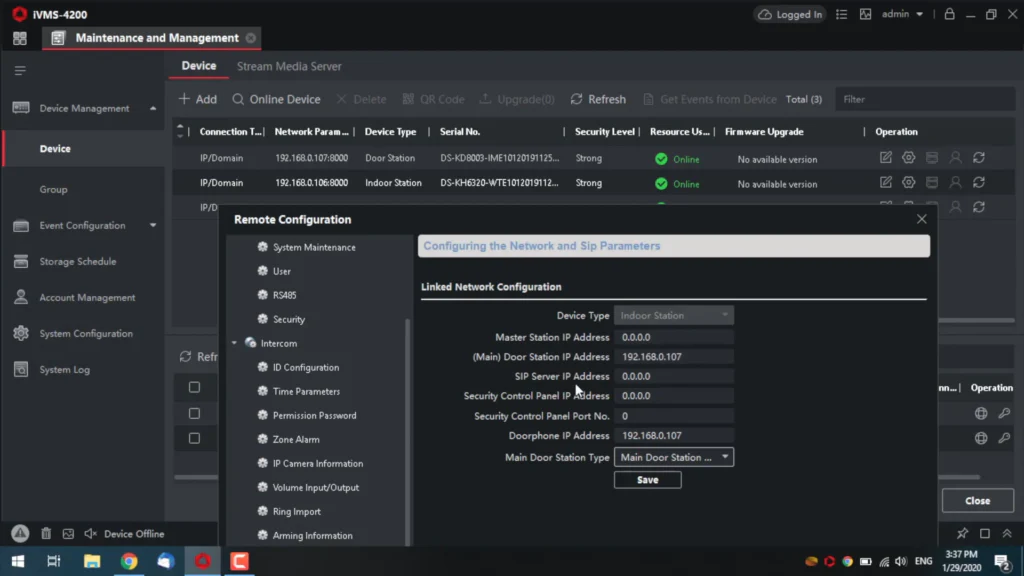Pin the alarm panel with pushpin icon
Viewport: 1024px width, 576px height.
point(963,534)
